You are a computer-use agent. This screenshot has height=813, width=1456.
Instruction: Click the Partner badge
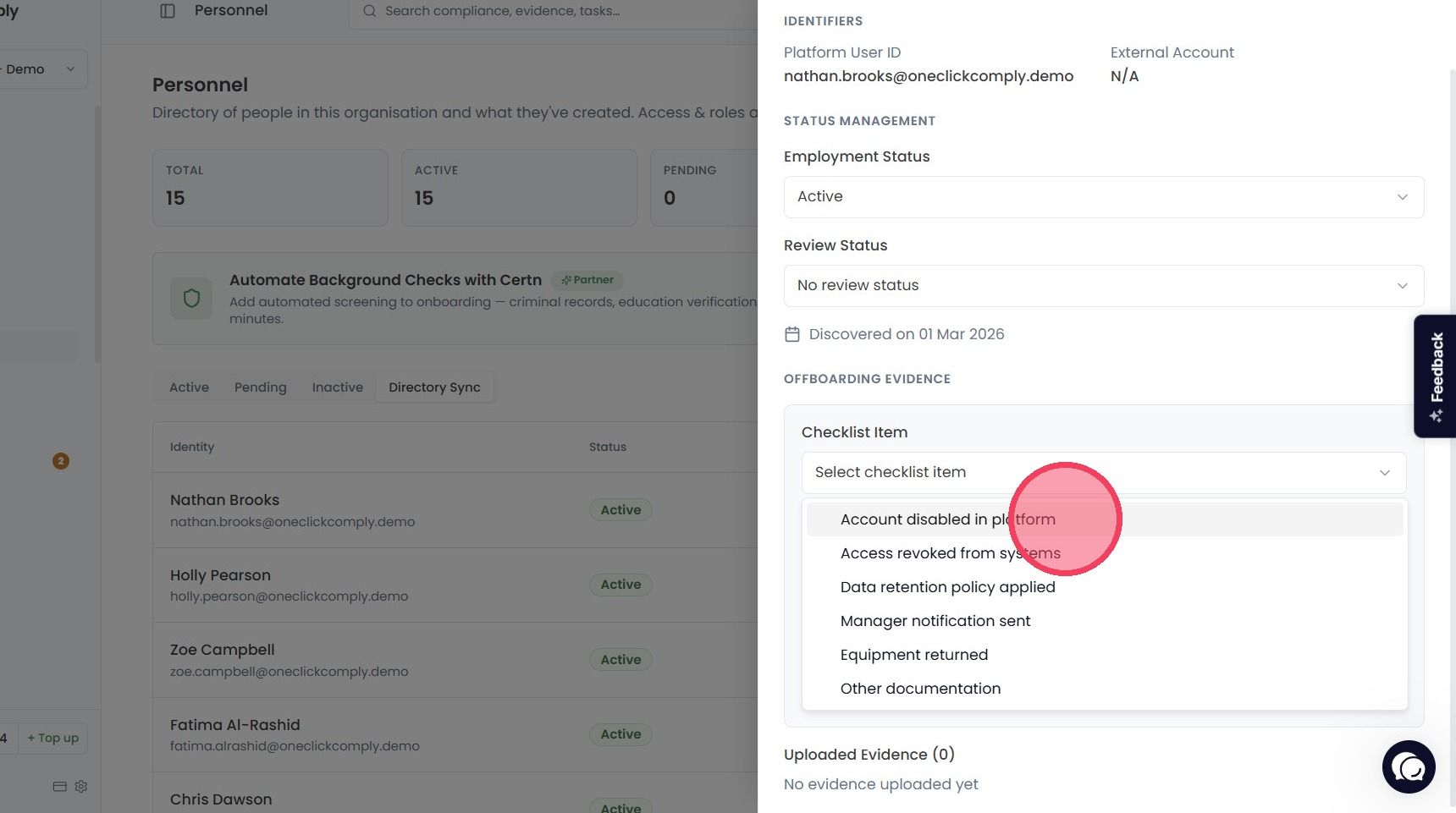pos(587,280)
